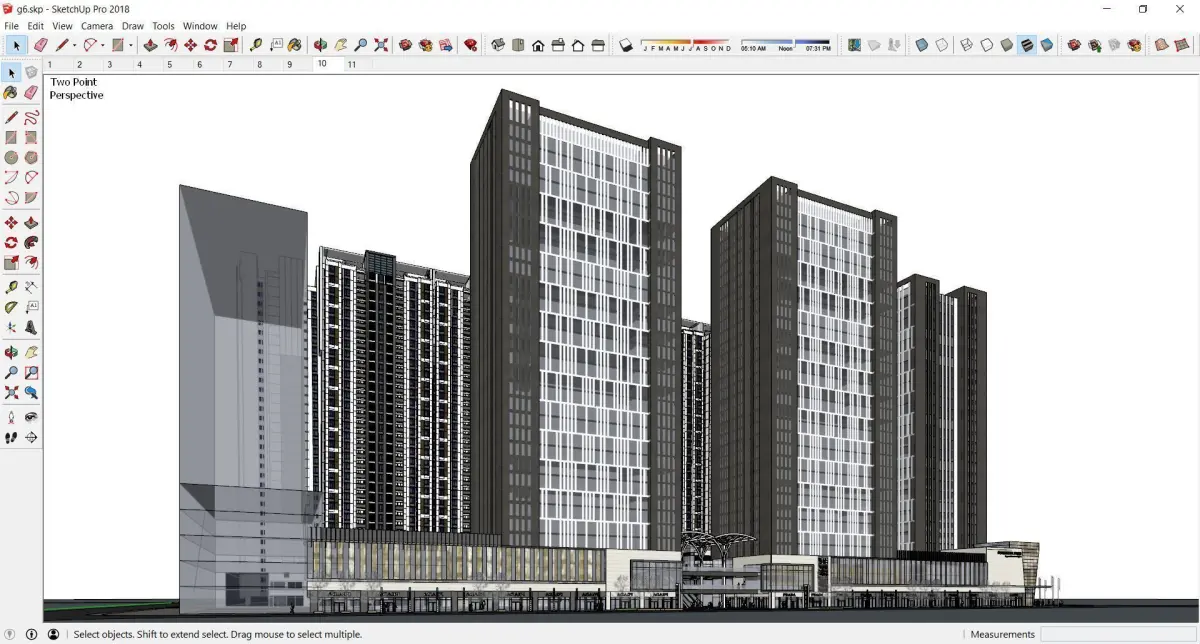Switch to scene tab 9

click(x=290, y=64)
